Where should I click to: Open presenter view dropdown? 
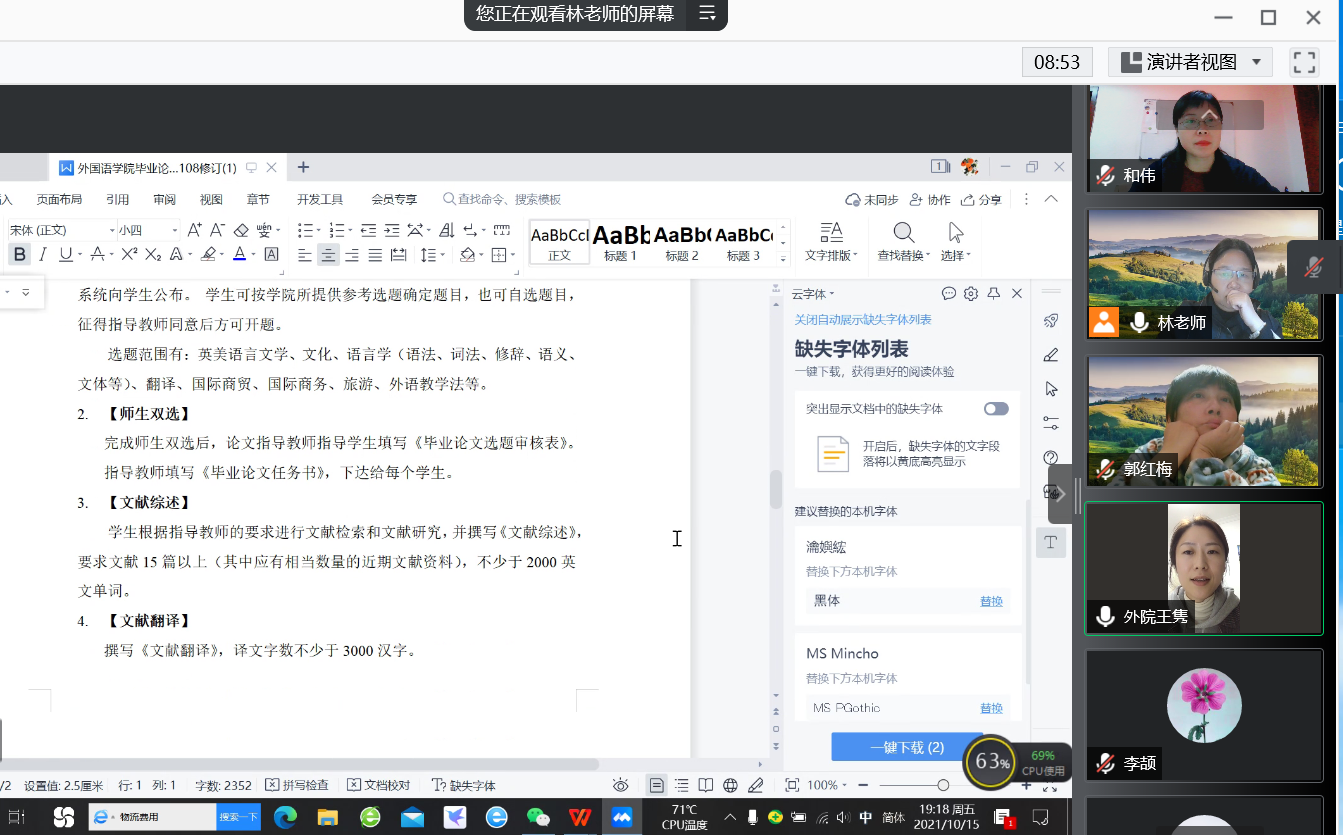[x=1190, y=62]
